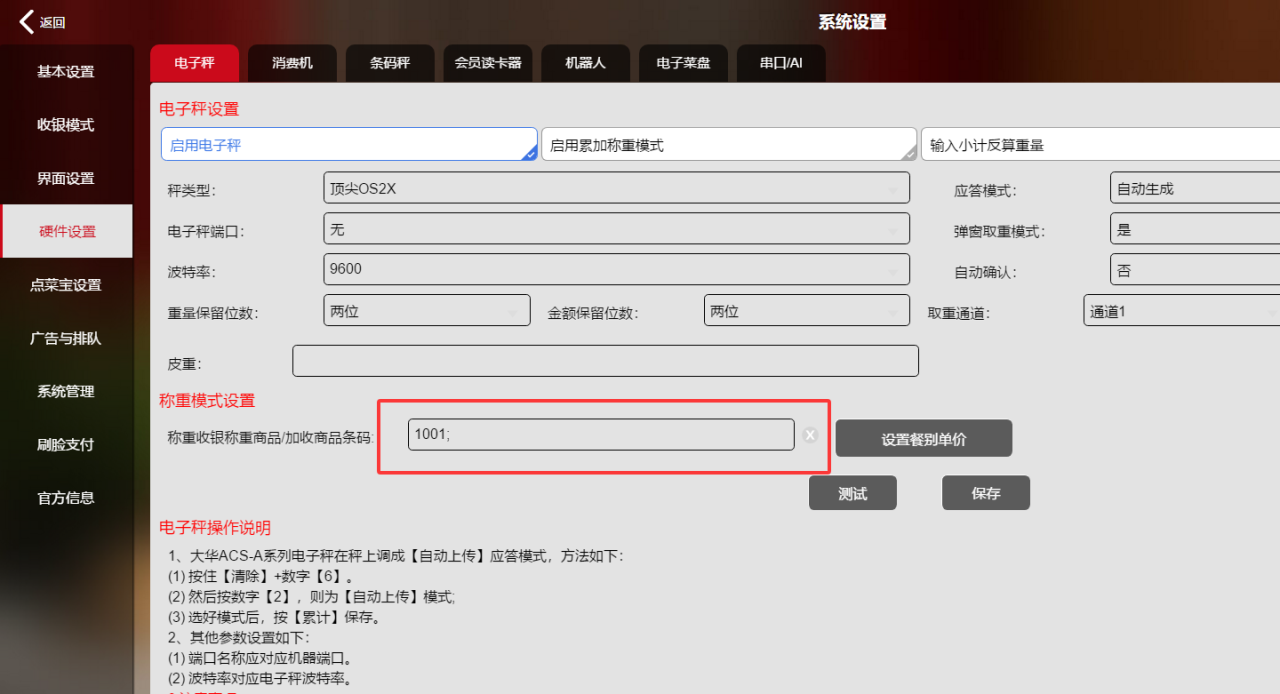Select 刷脸支付 in the sidebar
The height and width of the screenshot is (694, 1280).
[66, 445]
